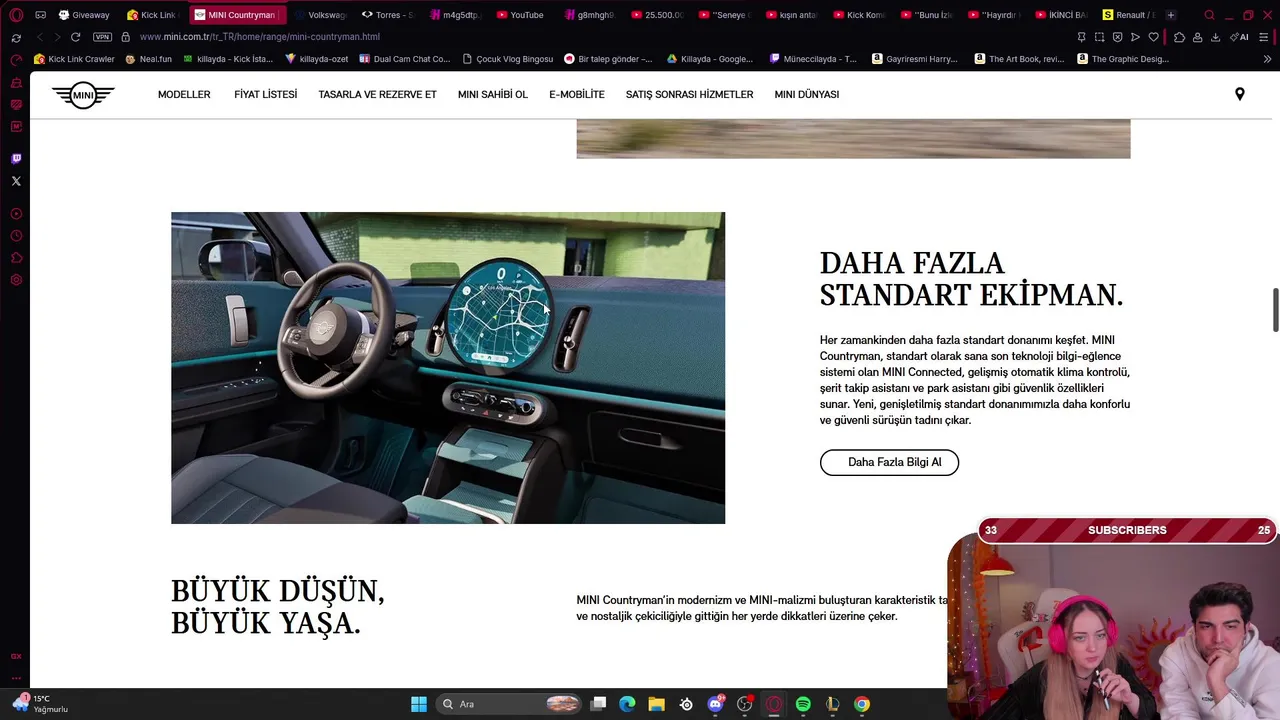Open the MODELLER menu
Image resolution: width=1280 pixels, height=720 pixels.
pos(184,95)
